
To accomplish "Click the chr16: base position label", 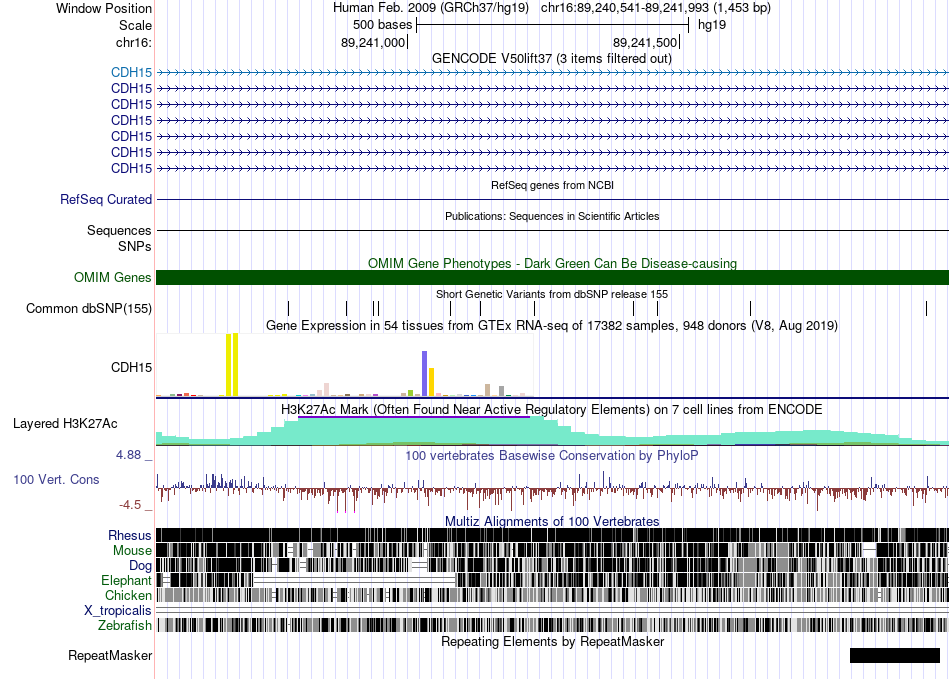I will (134, 42).
